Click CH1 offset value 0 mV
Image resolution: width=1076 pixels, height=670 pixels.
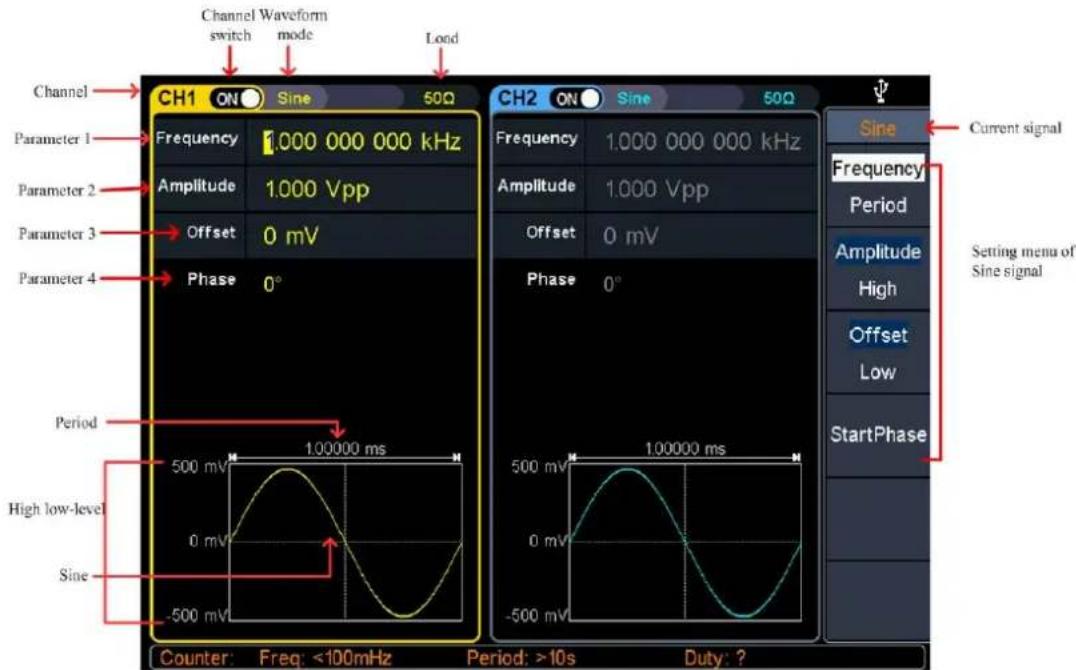click(x=291, y=236)
